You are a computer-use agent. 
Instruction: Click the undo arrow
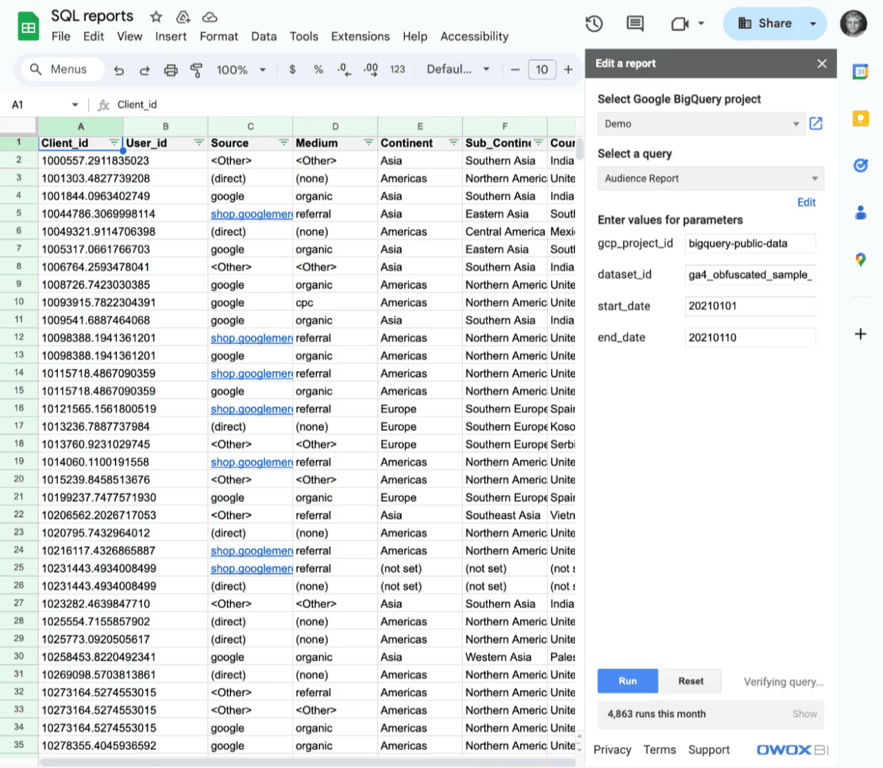(119, 70)
